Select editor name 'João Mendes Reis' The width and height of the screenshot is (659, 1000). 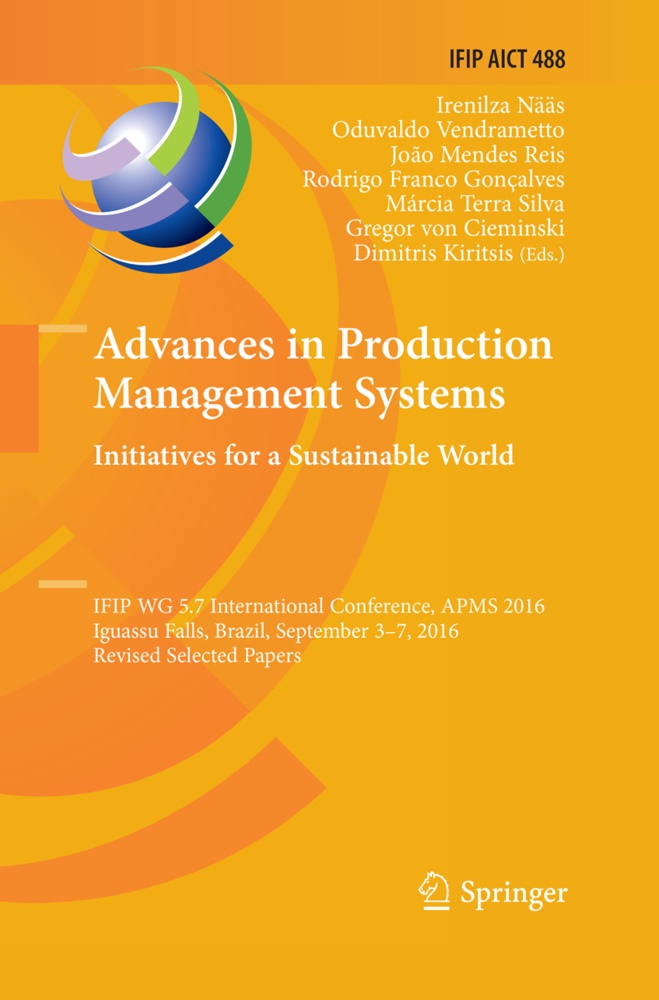(477, 154)
